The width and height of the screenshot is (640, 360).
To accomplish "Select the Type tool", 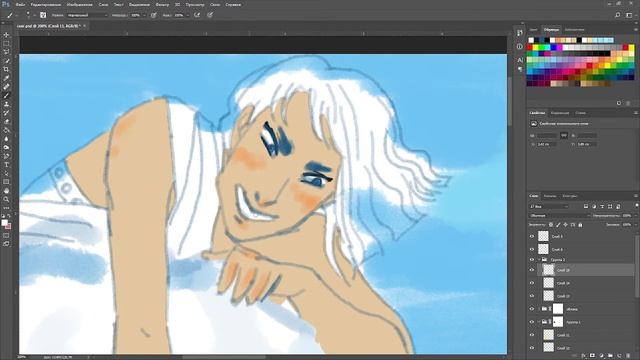I will click(x=6, y=165).
